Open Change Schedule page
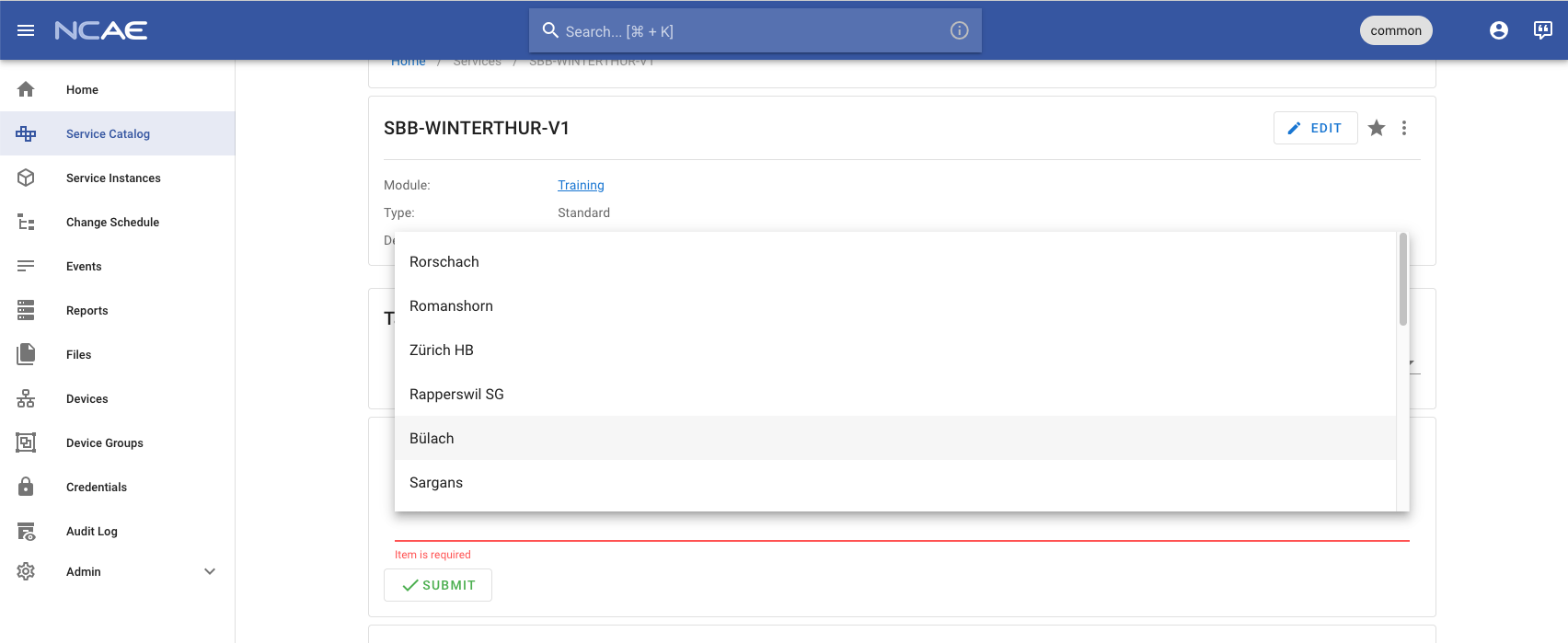This screenshot has height=643, width=1568. (x=112, y=222)
